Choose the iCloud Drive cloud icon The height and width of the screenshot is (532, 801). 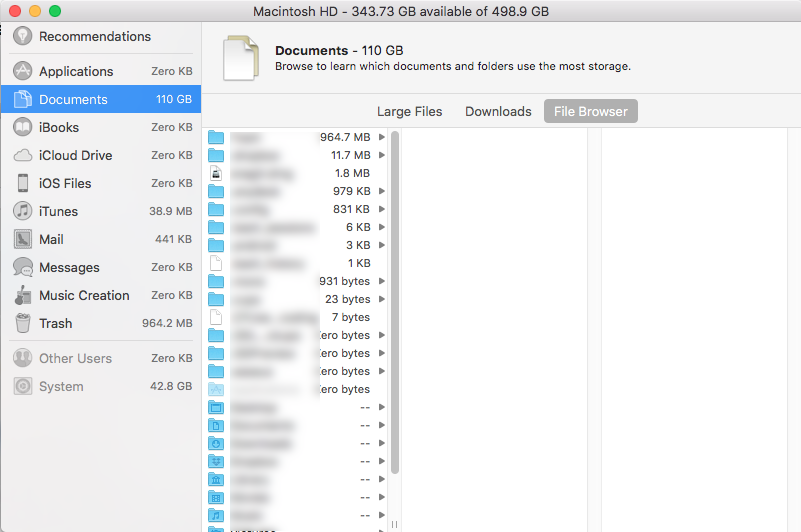22,155
